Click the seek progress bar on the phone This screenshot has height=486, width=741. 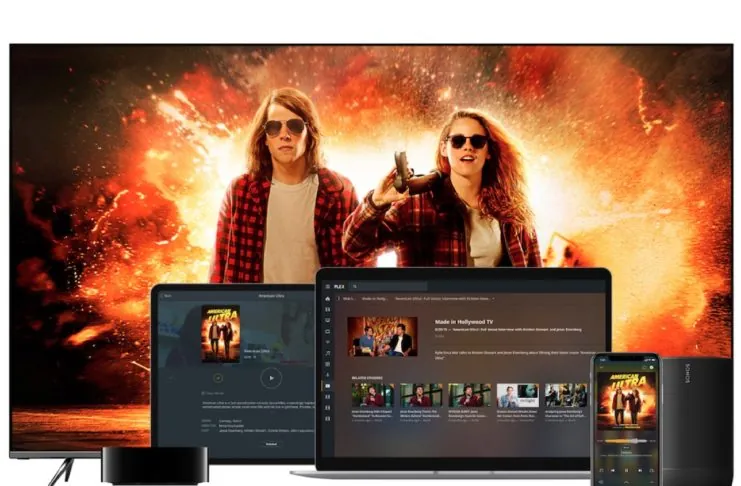point(626,441)
